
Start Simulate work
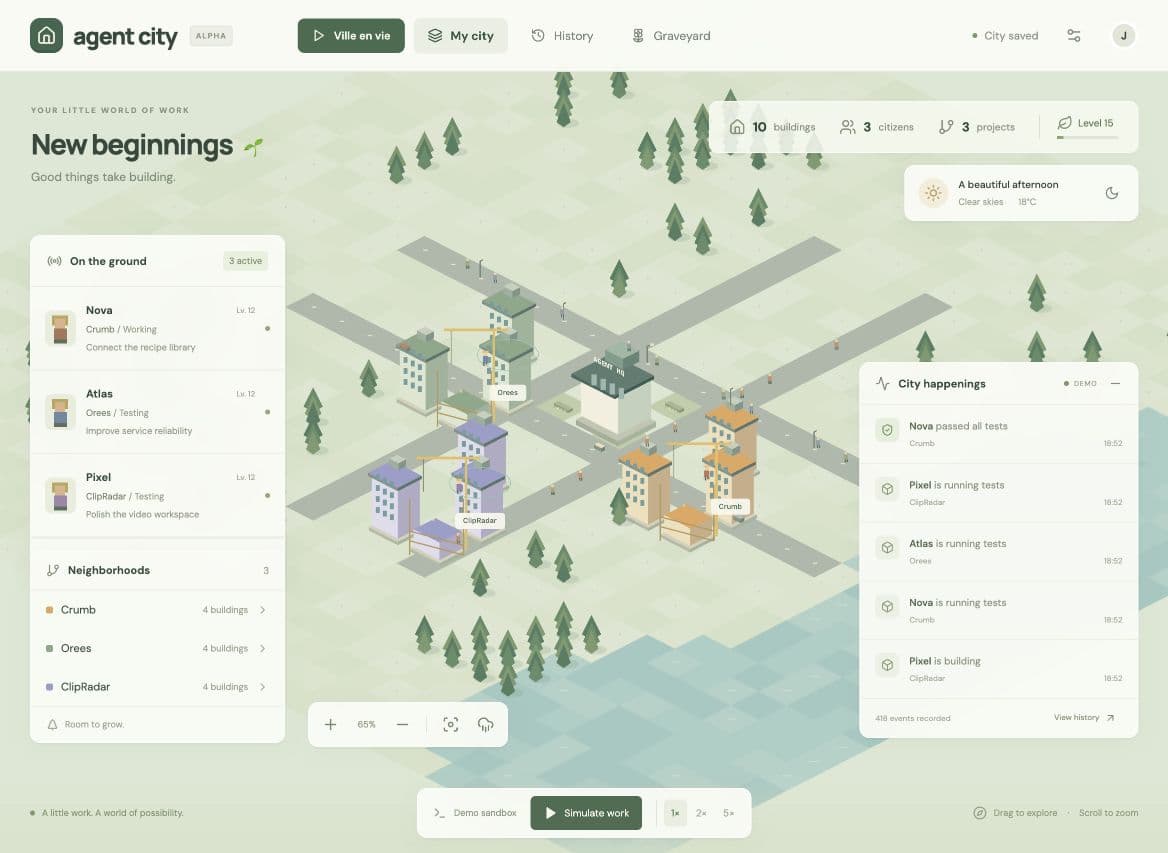[x=586, y=813]
